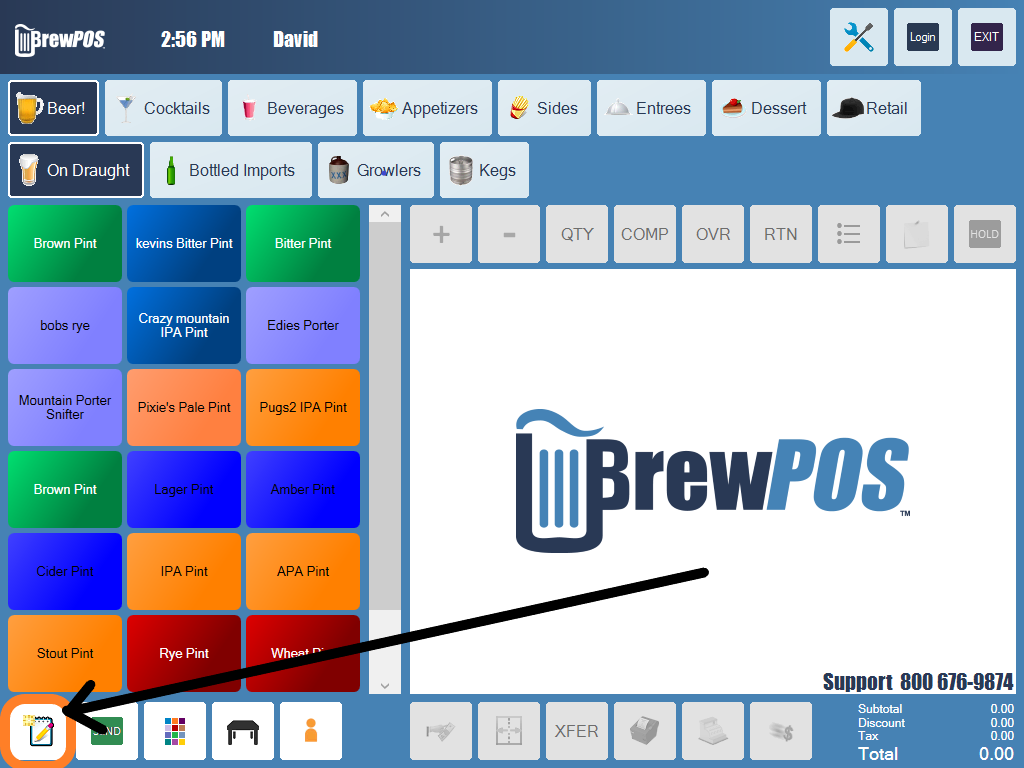Select the bobs rye item

[65, 325]
